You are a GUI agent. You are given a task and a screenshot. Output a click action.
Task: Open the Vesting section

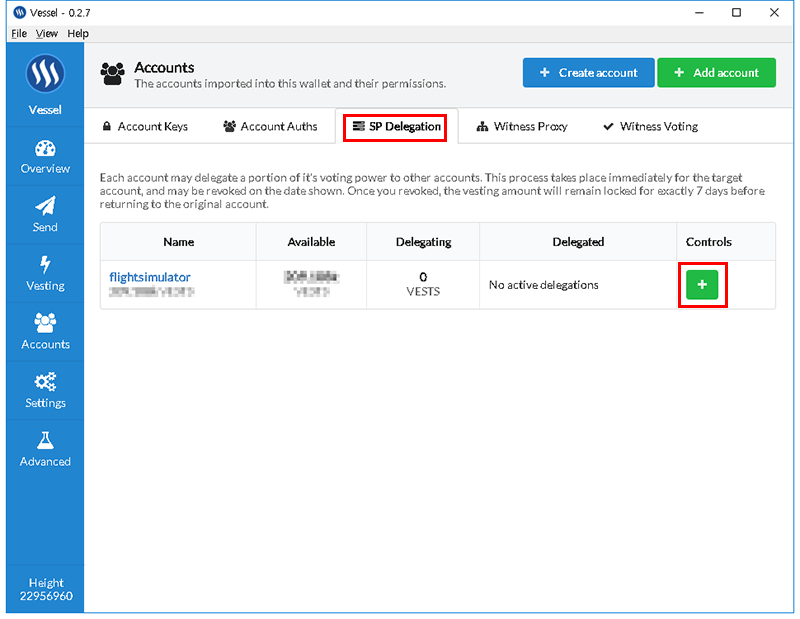pyautogui.click(x=45, y=274)
